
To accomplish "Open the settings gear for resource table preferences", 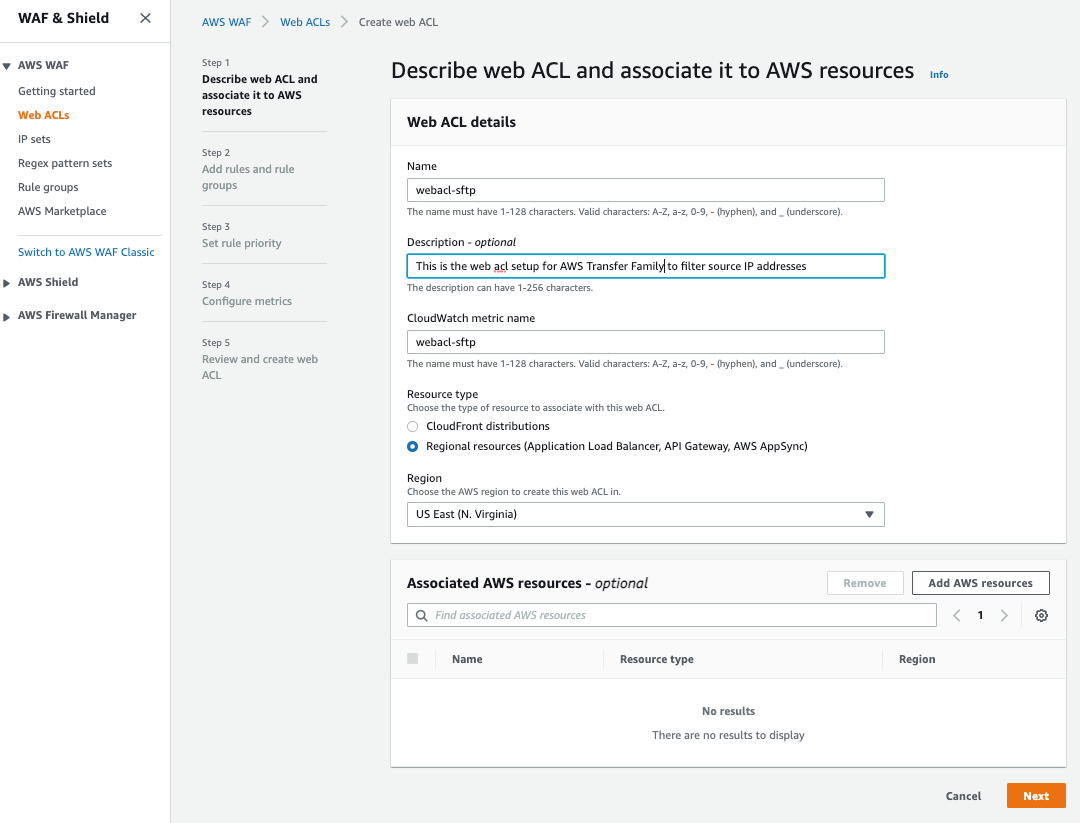I will click(1041, 615).
